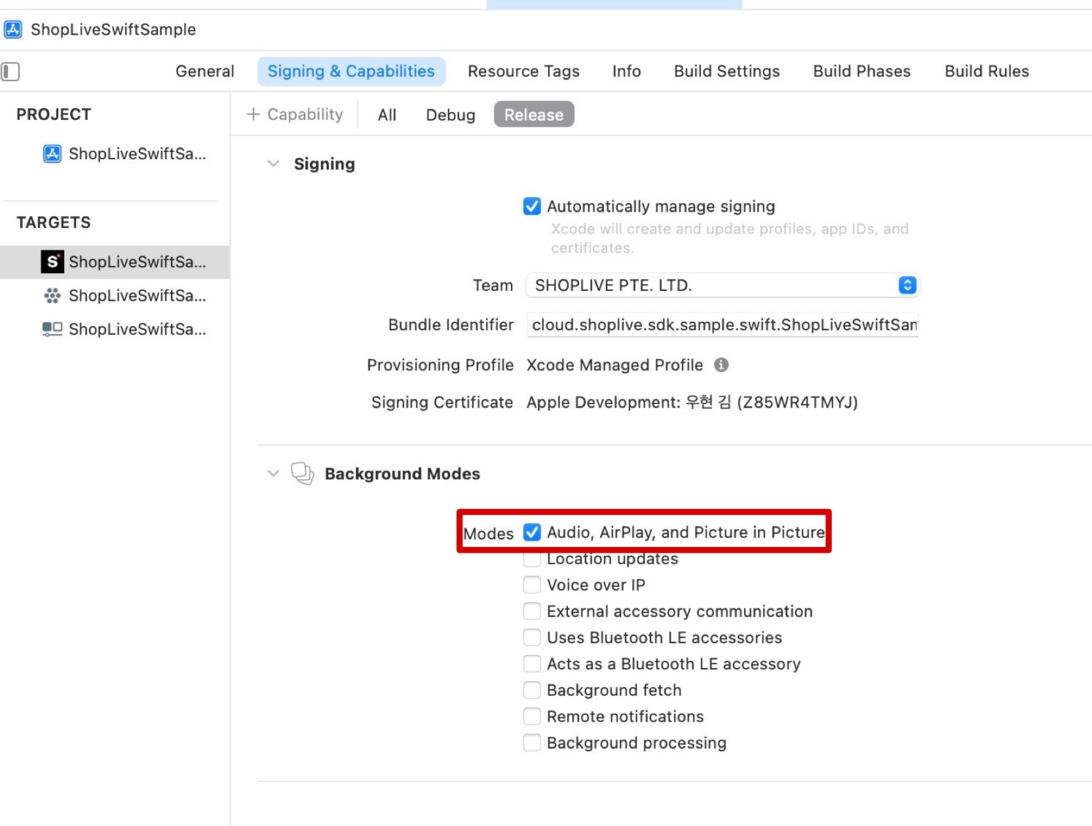The image size is (1092, 826).
Task: Collapse the Signing section chevron
Action: coord(273,164)
